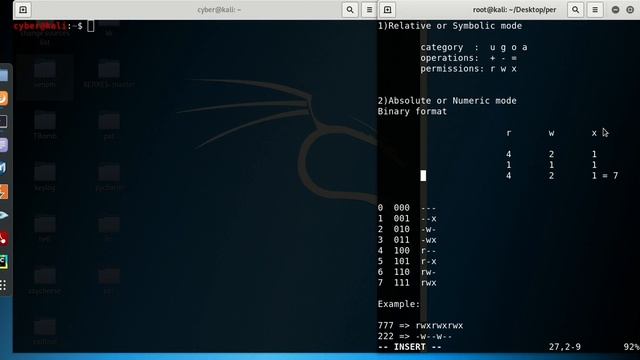Viewport: 640px width, 360px height.
Task: Minimize the root@kali terminal window
Action: [616, 9]
